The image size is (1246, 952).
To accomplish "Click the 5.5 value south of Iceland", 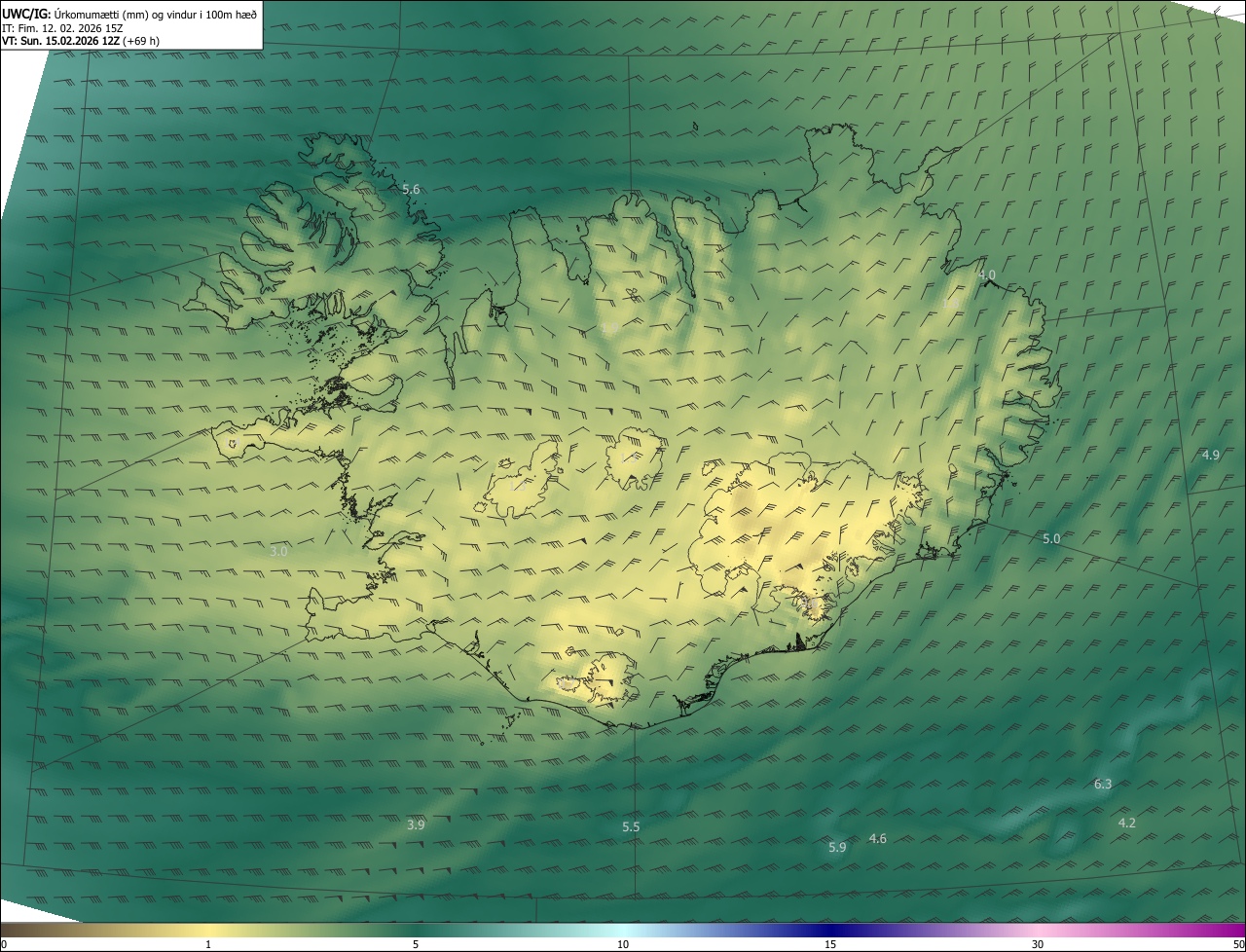I will click(631, 826).
